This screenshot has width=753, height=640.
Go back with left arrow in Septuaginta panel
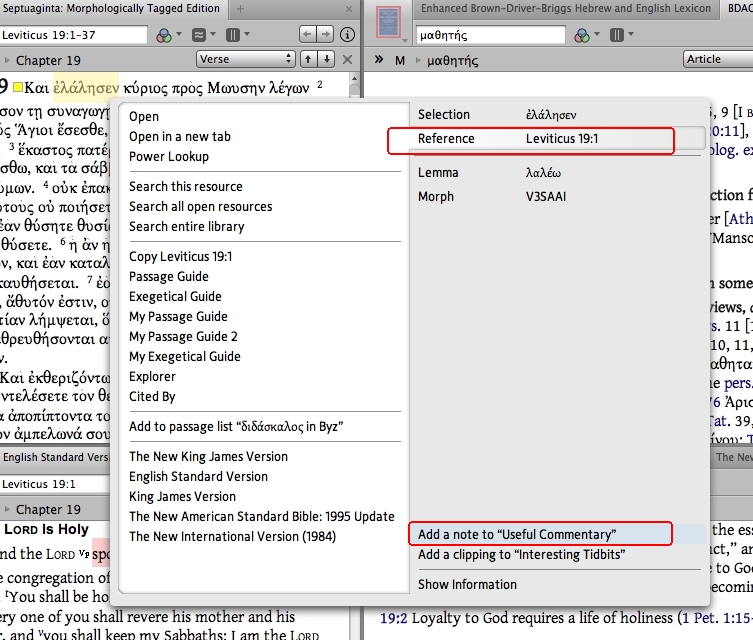pyautogui.click(x=307, y=34)
